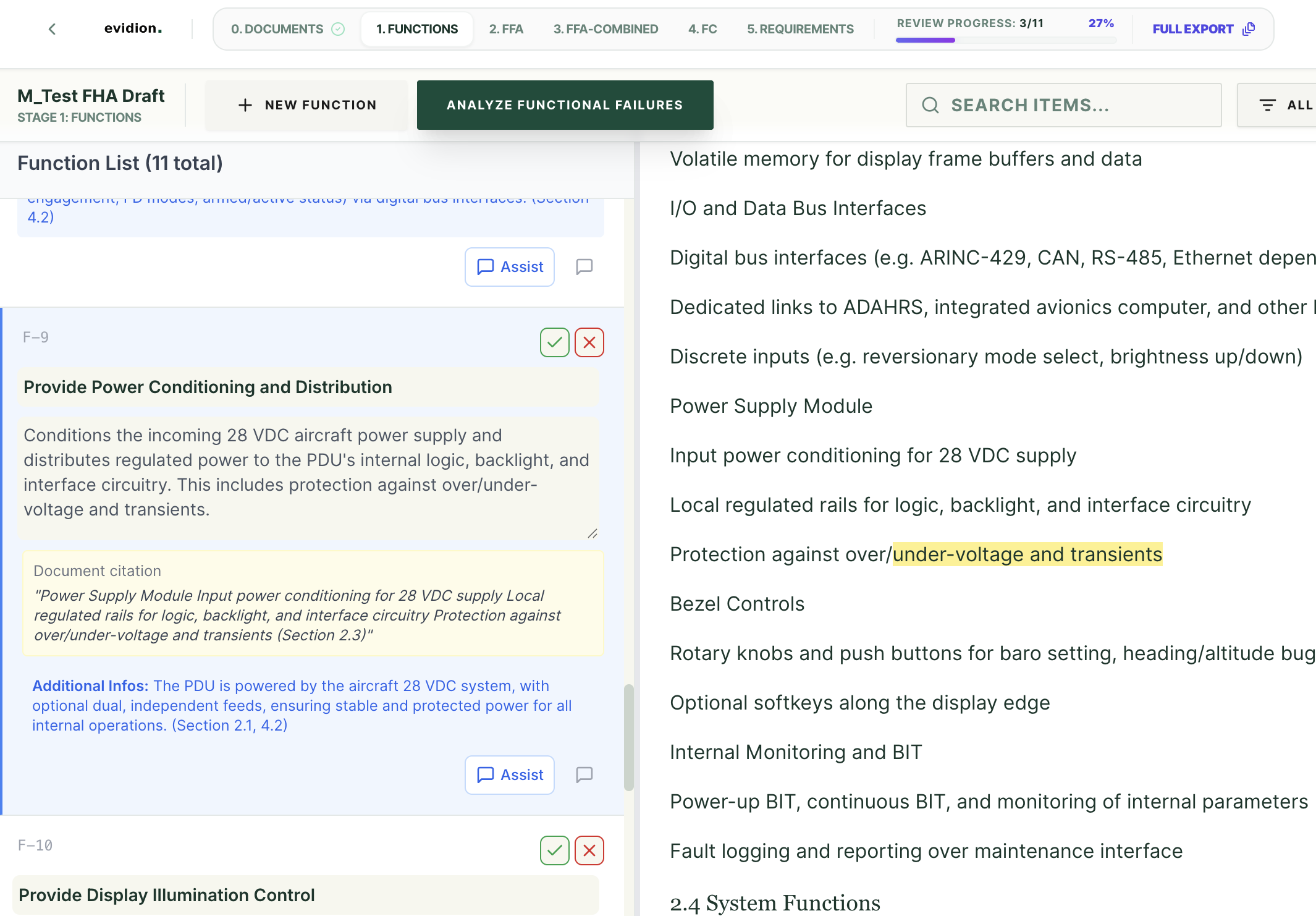This screenshot has width=1316, height=916.
Task: Focus the Search Items input field
Action: [1075, 105]
